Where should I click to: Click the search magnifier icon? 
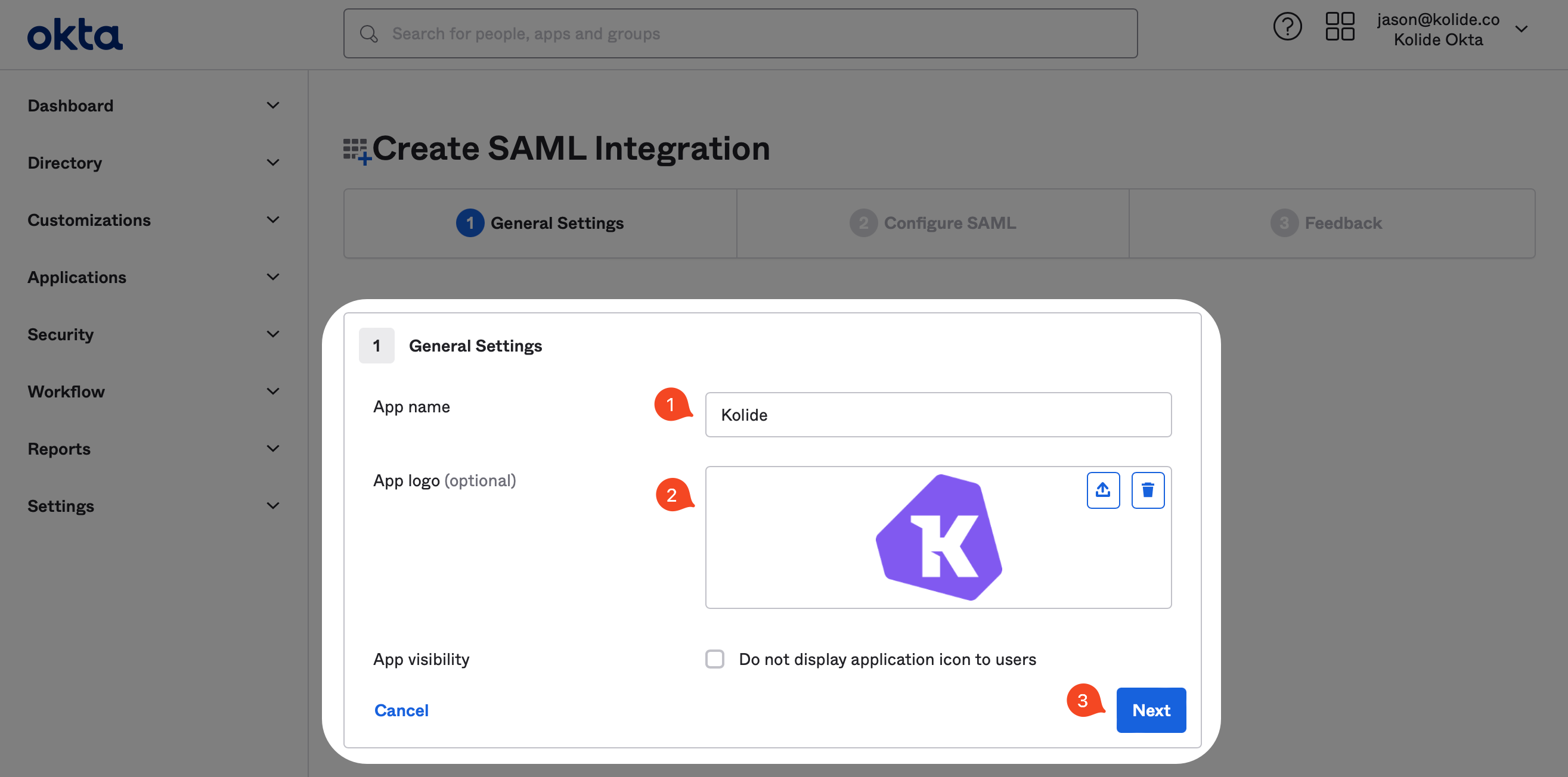pyautogui.click(x=369, y=34)
